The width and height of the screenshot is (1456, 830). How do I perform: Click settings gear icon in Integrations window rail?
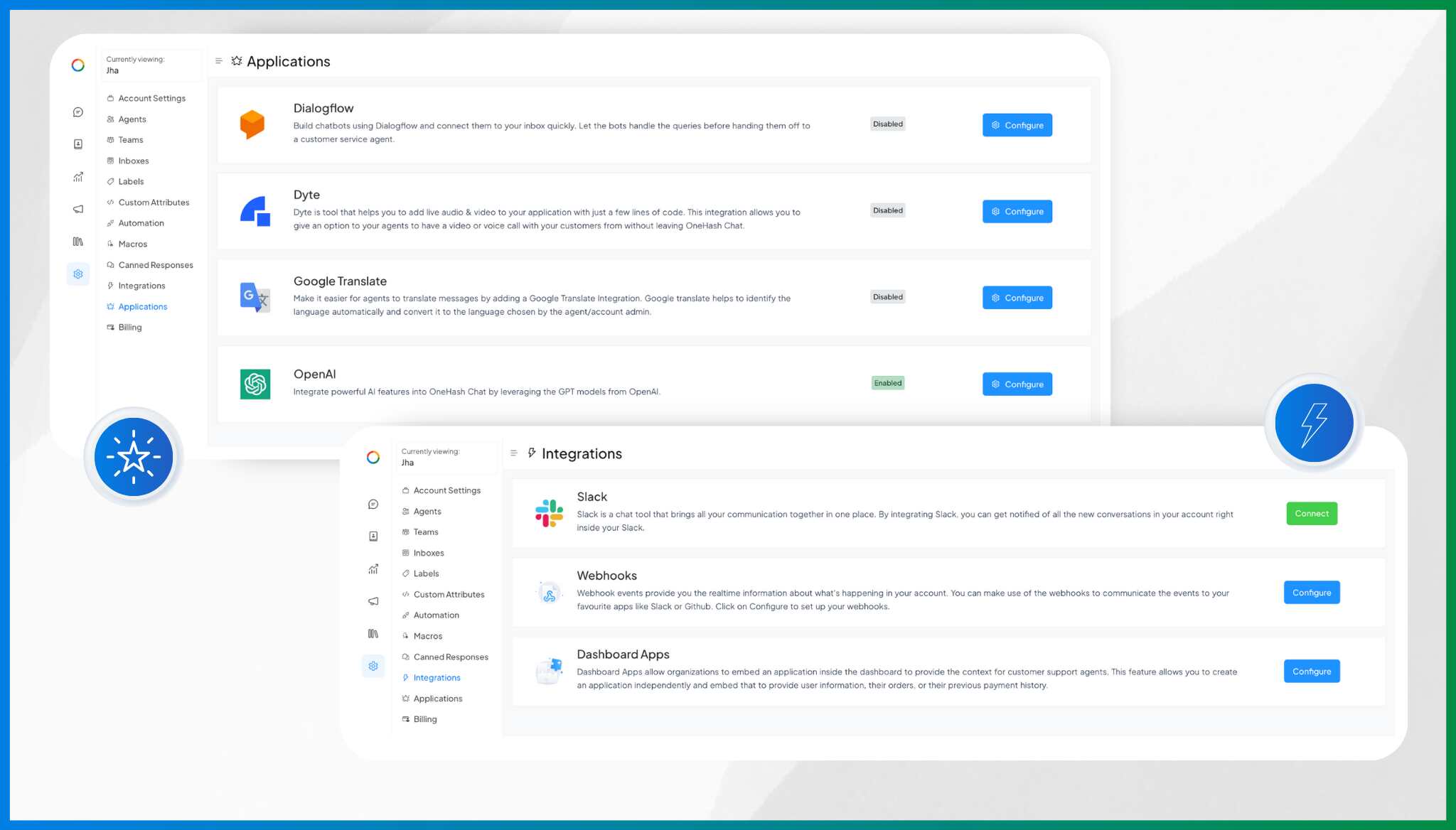pyautogui.click(x=373, y=667)
